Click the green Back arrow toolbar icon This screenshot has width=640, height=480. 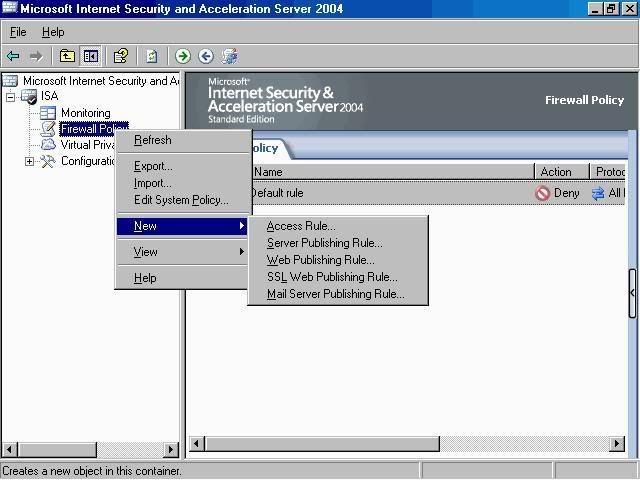pos(13,56)
